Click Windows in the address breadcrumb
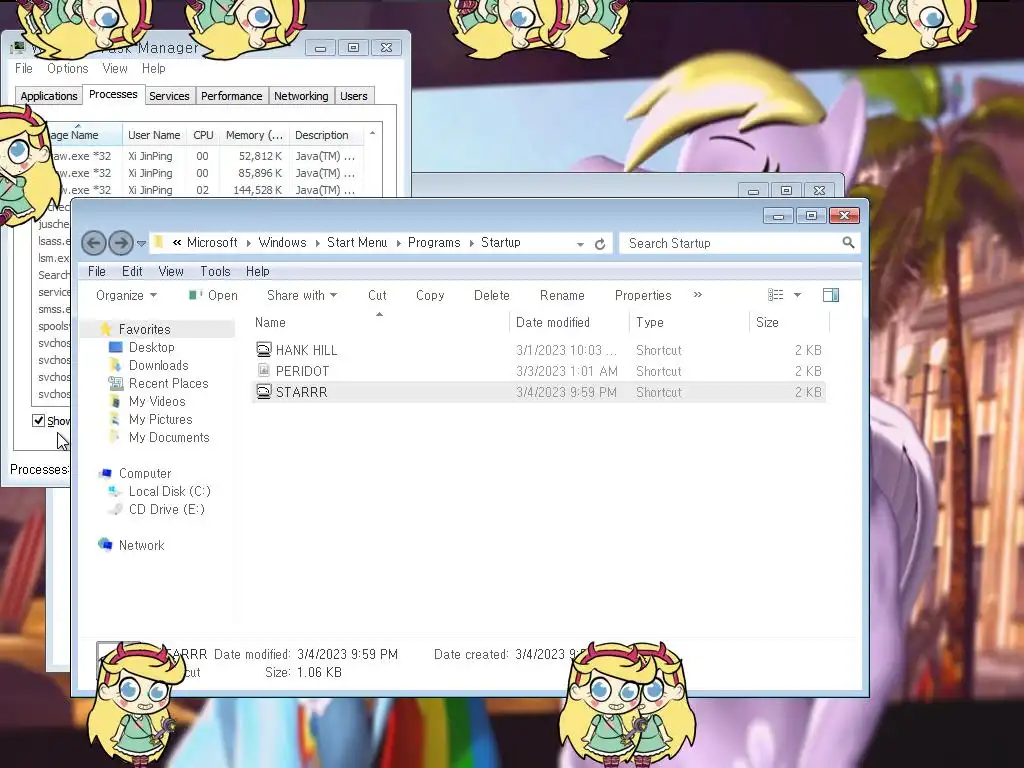The width and height of the screenshot is (1024, 768). pos(282,242)
